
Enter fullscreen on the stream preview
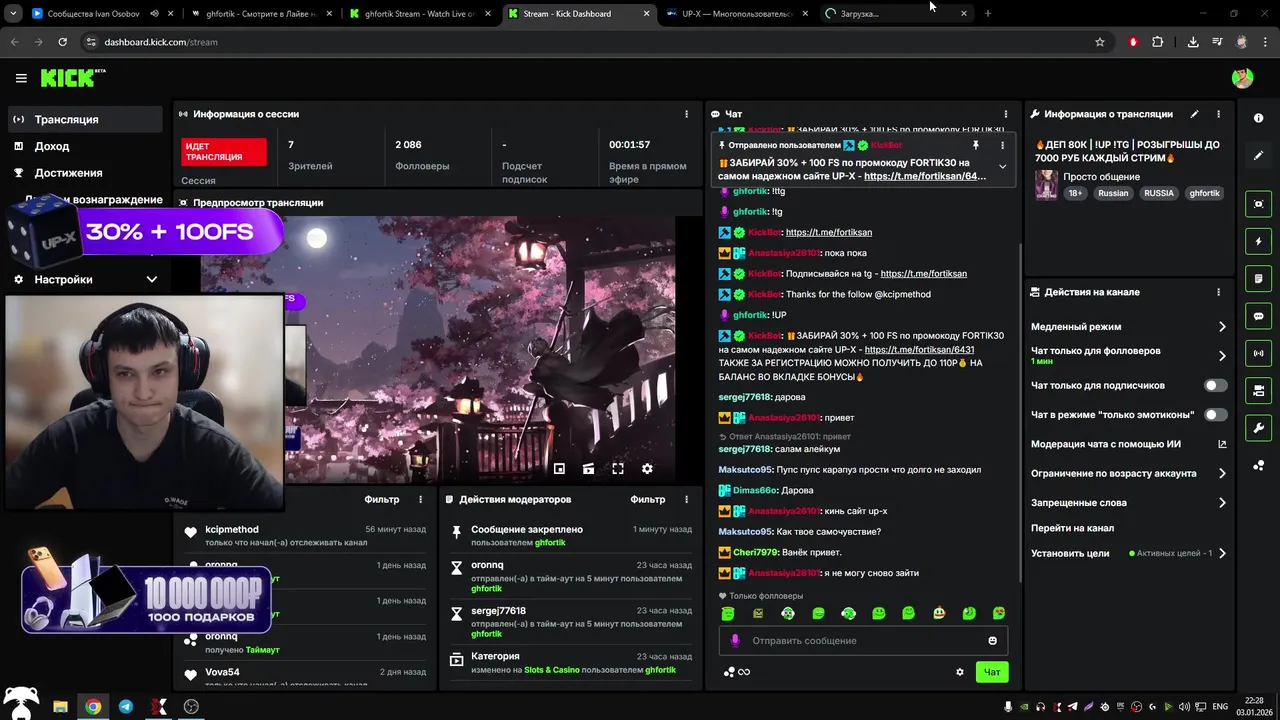618,468
